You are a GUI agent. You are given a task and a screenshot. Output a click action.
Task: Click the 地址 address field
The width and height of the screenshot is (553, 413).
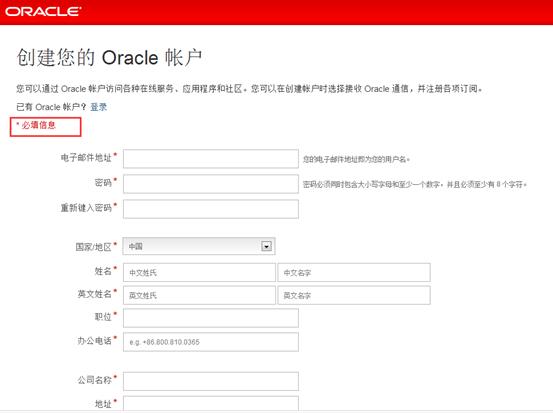point(211,403)
